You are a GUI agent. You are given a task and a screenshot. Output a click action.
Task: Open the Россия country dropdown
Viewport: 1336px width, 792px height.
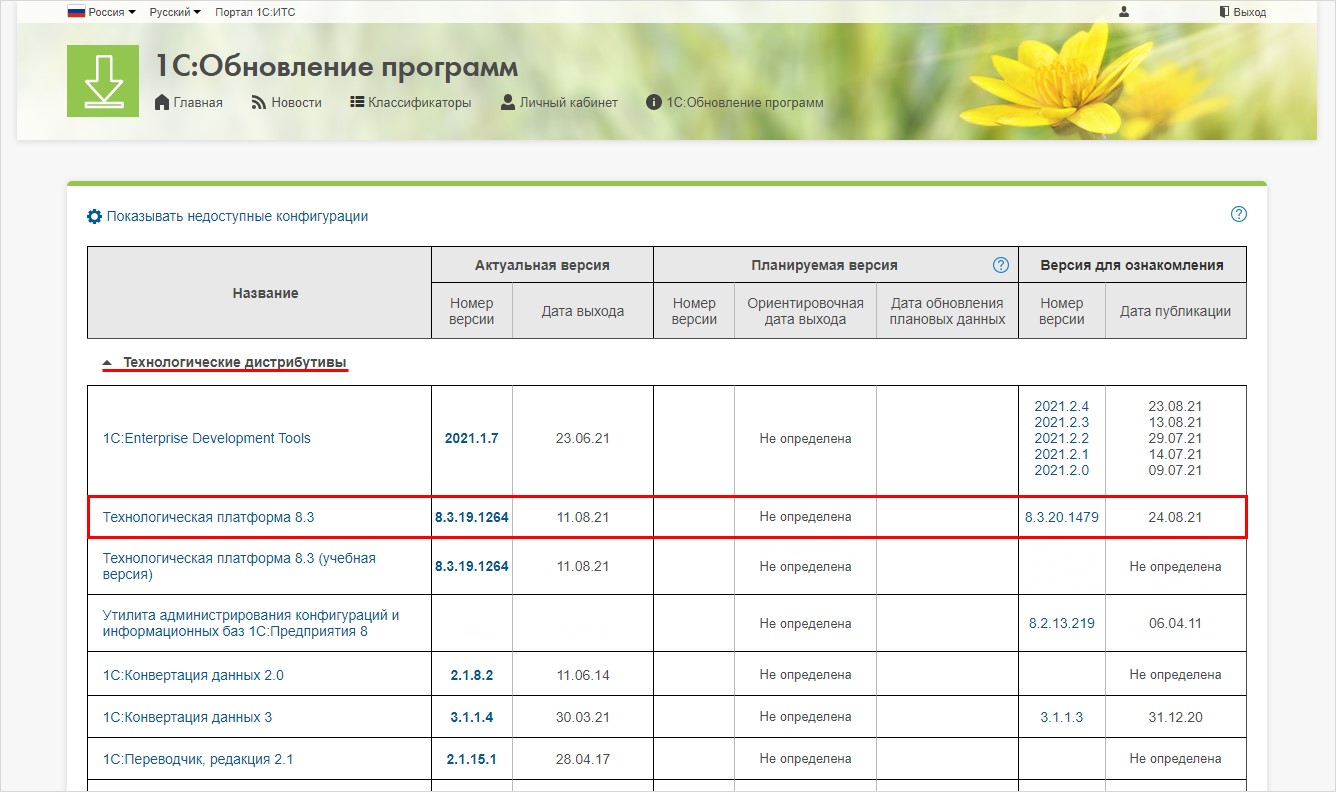tap(102, 12)
